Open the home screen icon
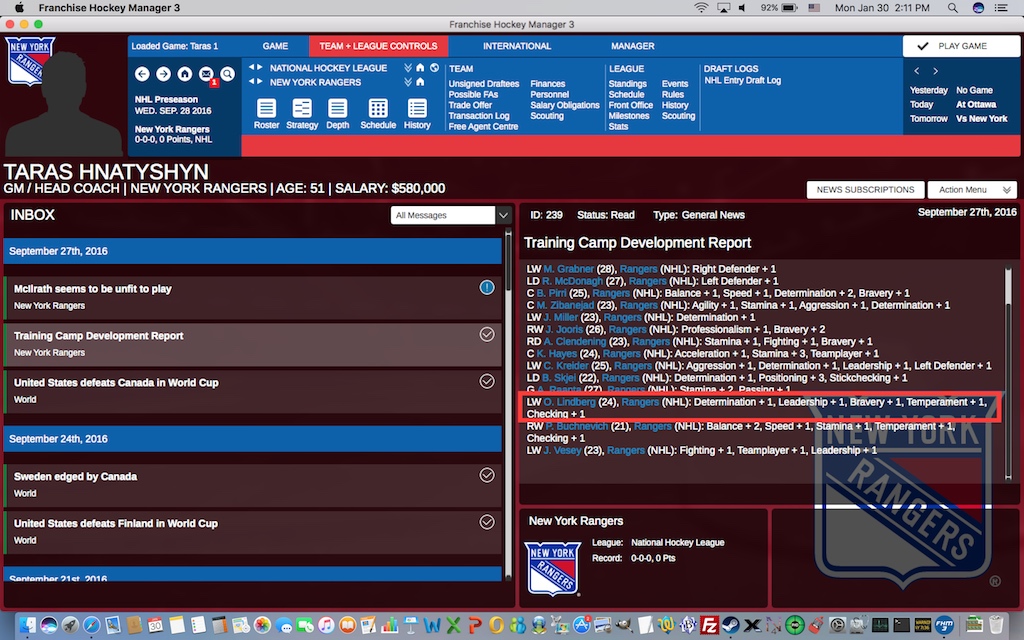 pos(185,74)
